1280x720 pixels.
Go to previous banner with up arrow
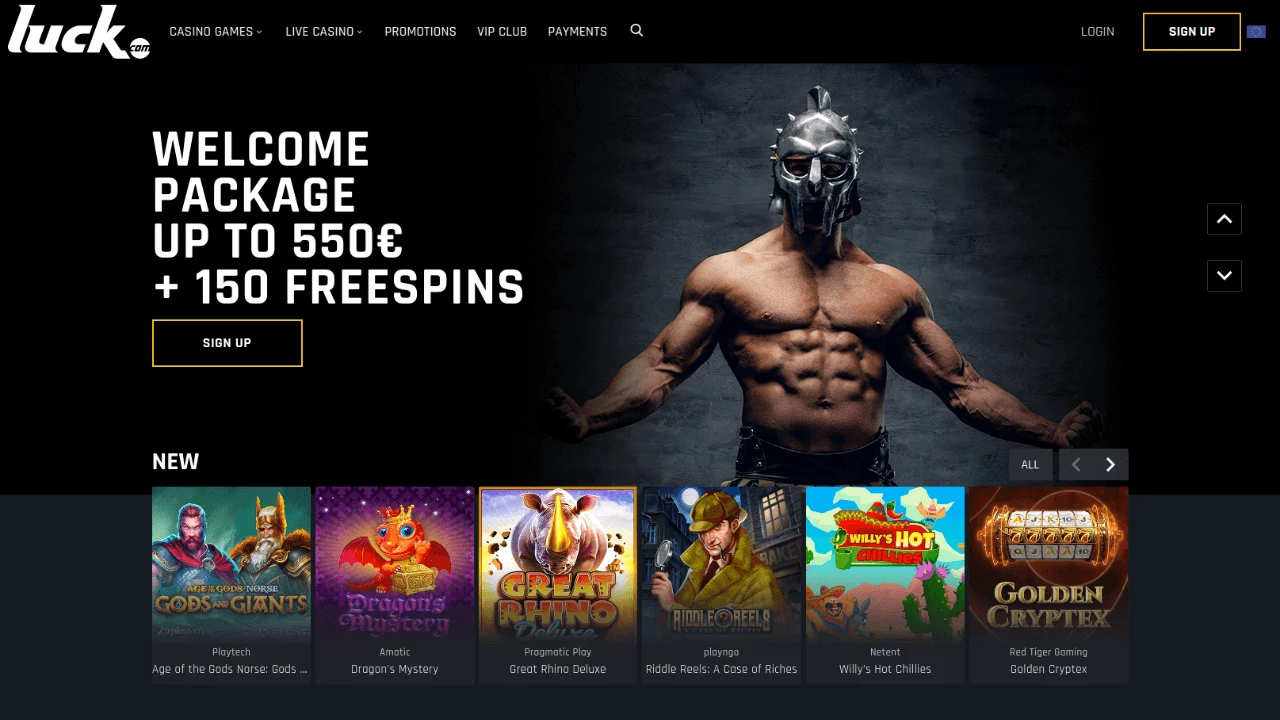click(1224, 219)
